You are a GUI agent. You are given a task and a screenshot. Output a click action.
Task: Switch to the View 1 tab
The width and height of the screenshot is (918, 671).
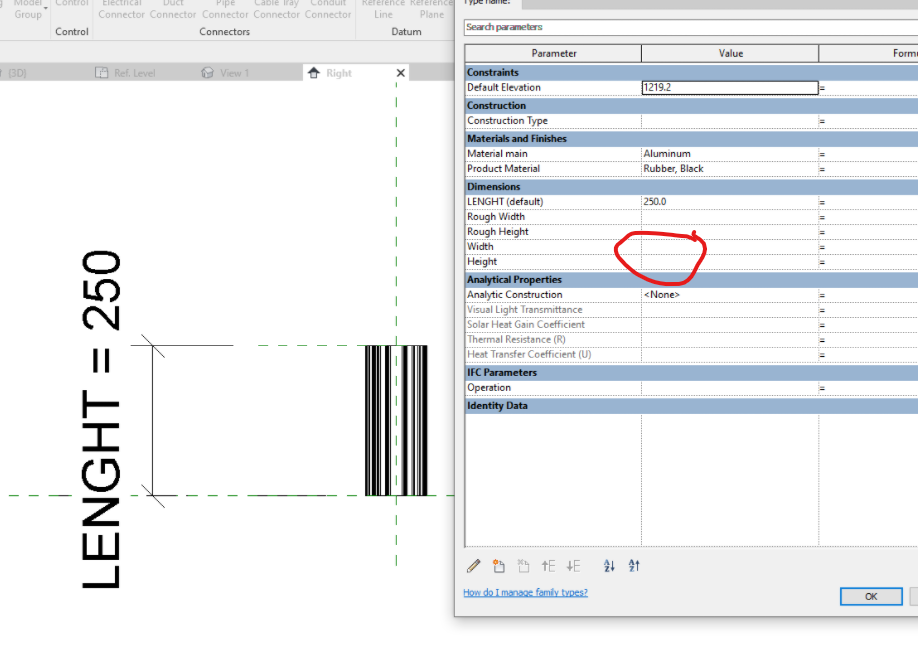[234, 73]
